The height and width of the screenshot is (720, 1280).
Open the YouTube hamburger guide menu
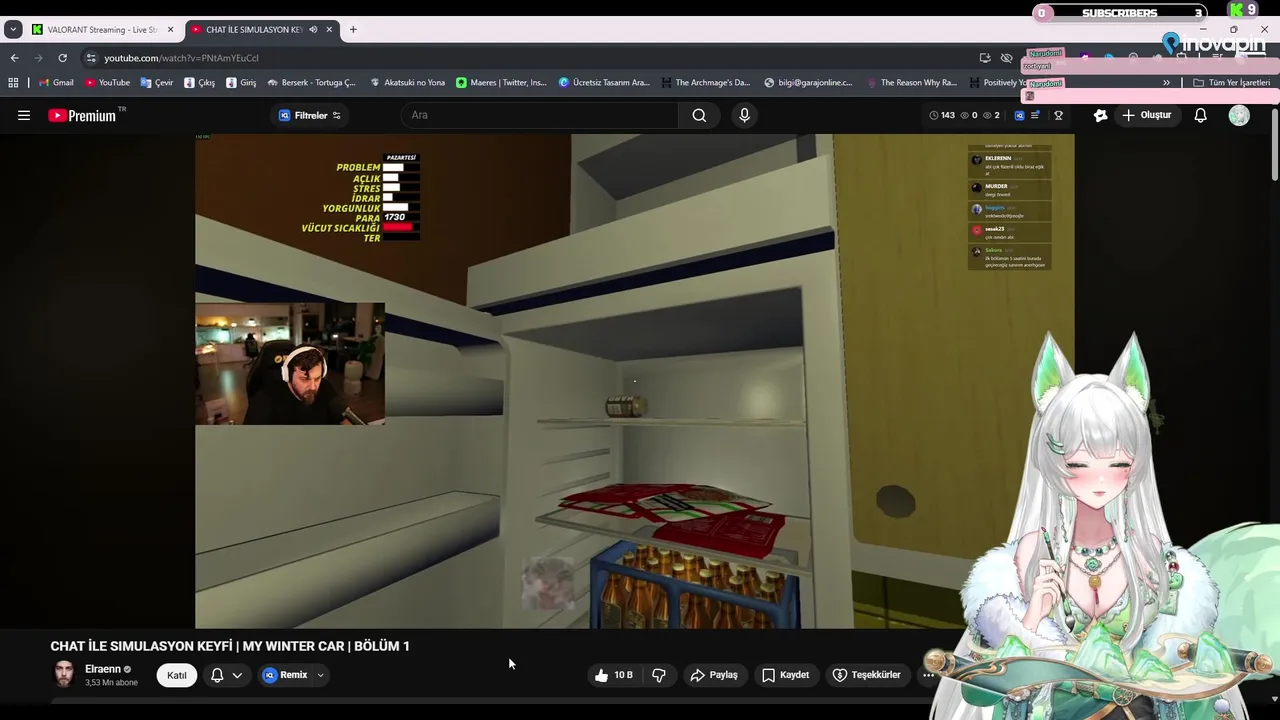point(24,115)
